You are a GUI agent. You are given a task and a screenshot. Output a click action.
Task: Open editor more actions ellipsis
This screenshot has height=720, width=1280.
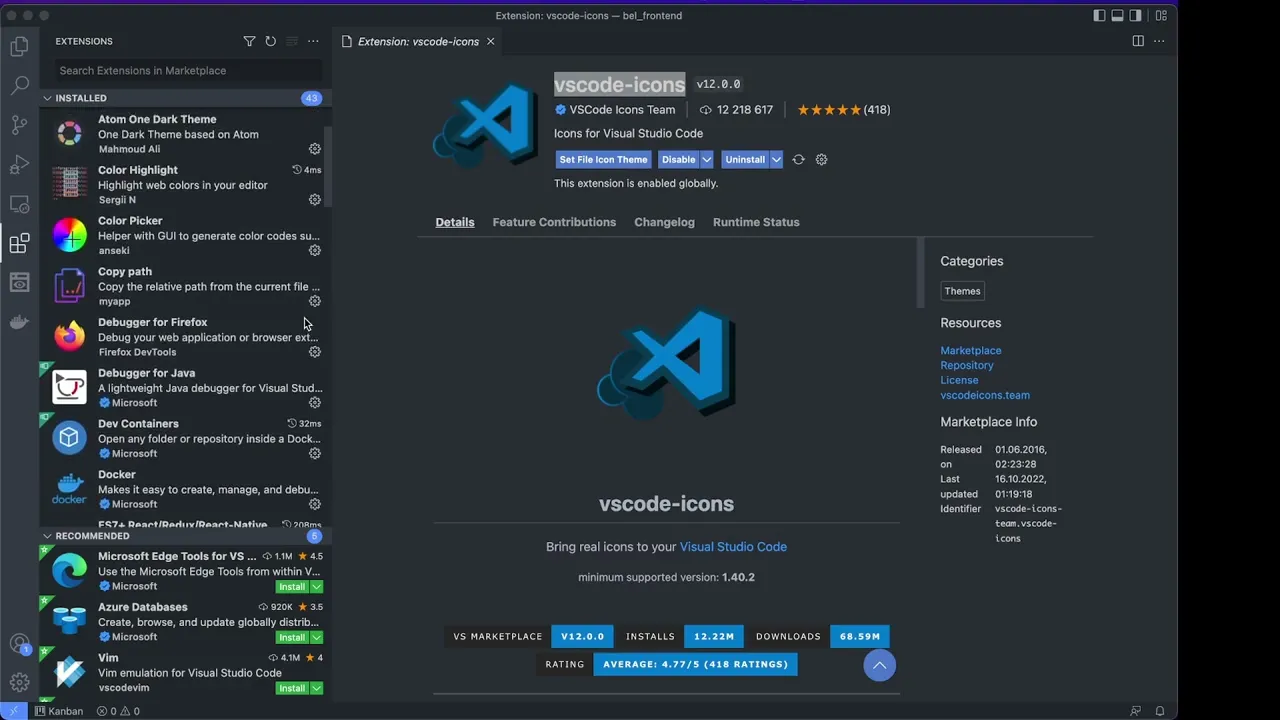pos(1160,41)
